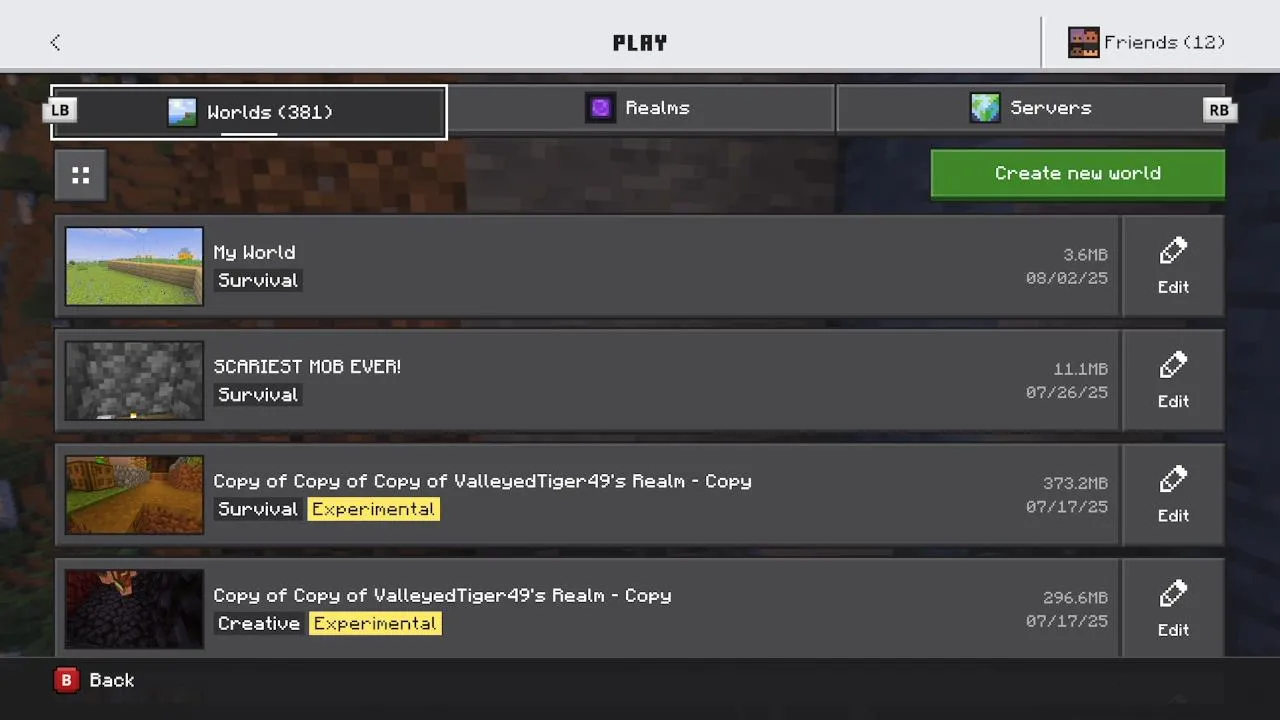Edit the SCARIEST MOB EVER! world
Screen dimensions: 1280x720
(1173, 380)
